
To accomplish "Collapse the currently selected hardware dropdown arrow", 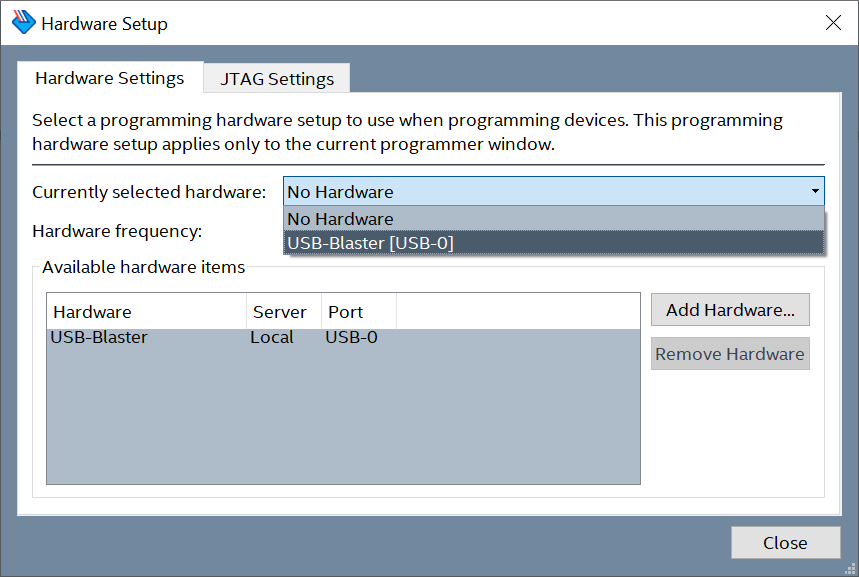I will coord(815,191).
